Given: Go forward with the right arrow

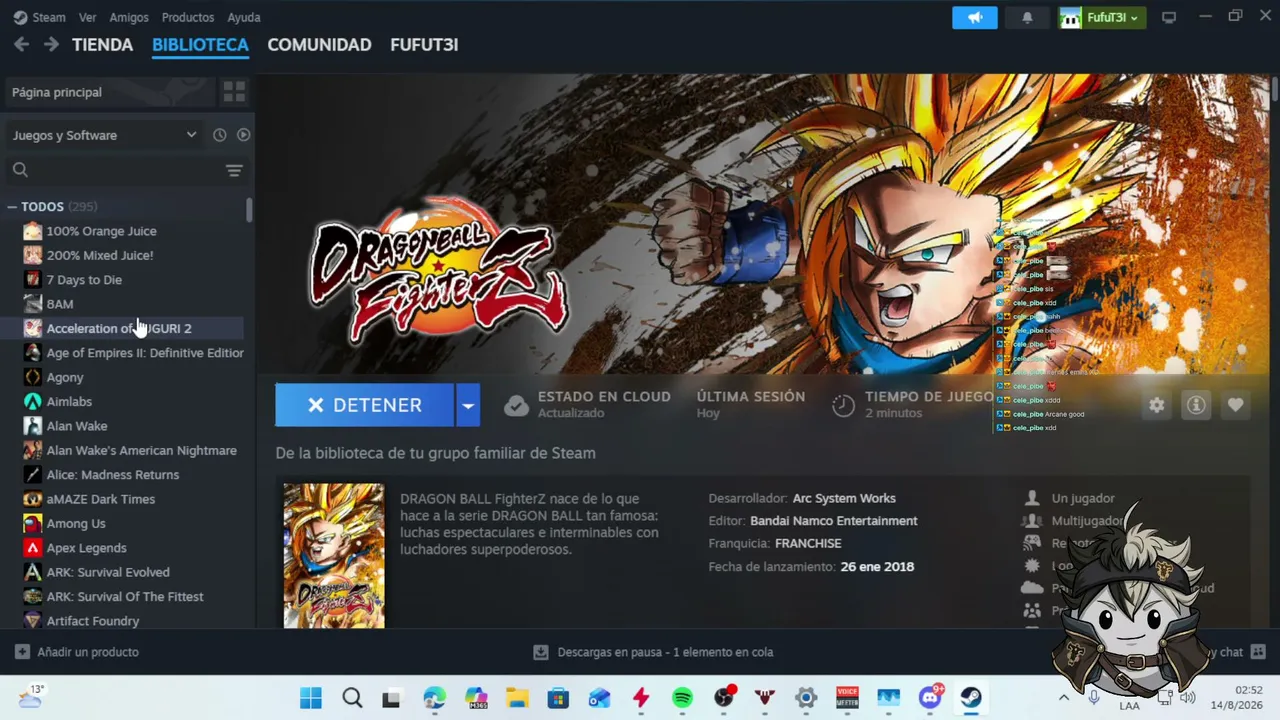Looking at the screenshot, I should pos(51,45).
